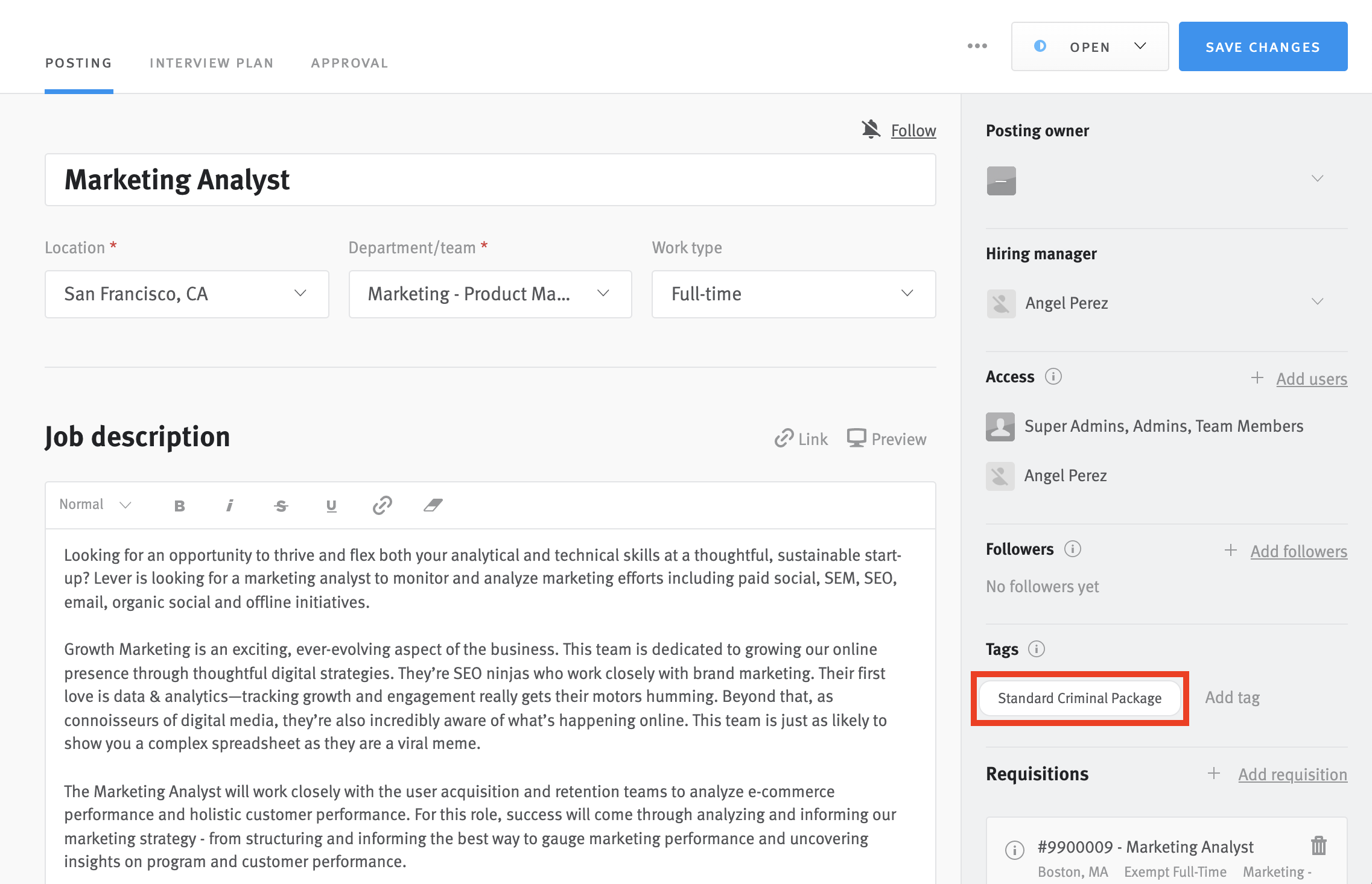Click the 'Exempt Full-Time' requisition text

coord(1175,872)
